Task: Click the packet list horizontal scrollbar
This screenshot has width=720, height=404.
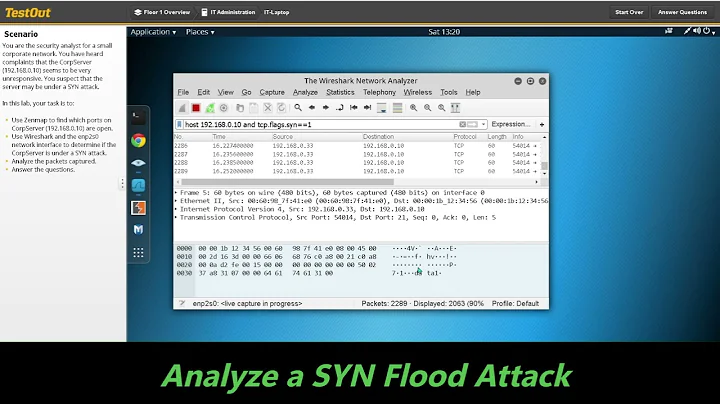Action: 287,182
